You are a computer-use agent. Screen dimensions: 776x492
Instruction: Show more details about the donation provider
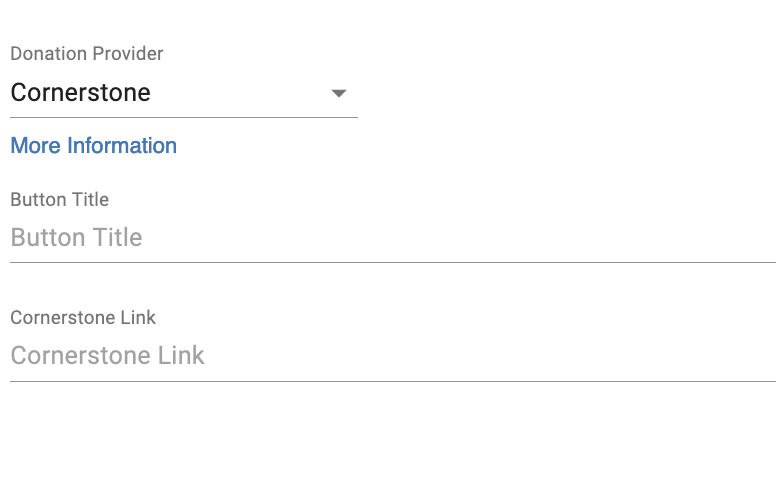(x=93, y=146)
